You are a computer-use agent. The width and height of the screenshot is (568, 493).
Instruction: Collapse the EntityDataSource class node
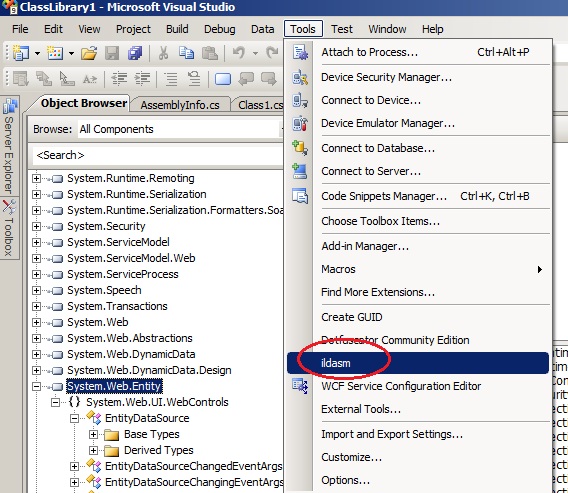point(74,418)
